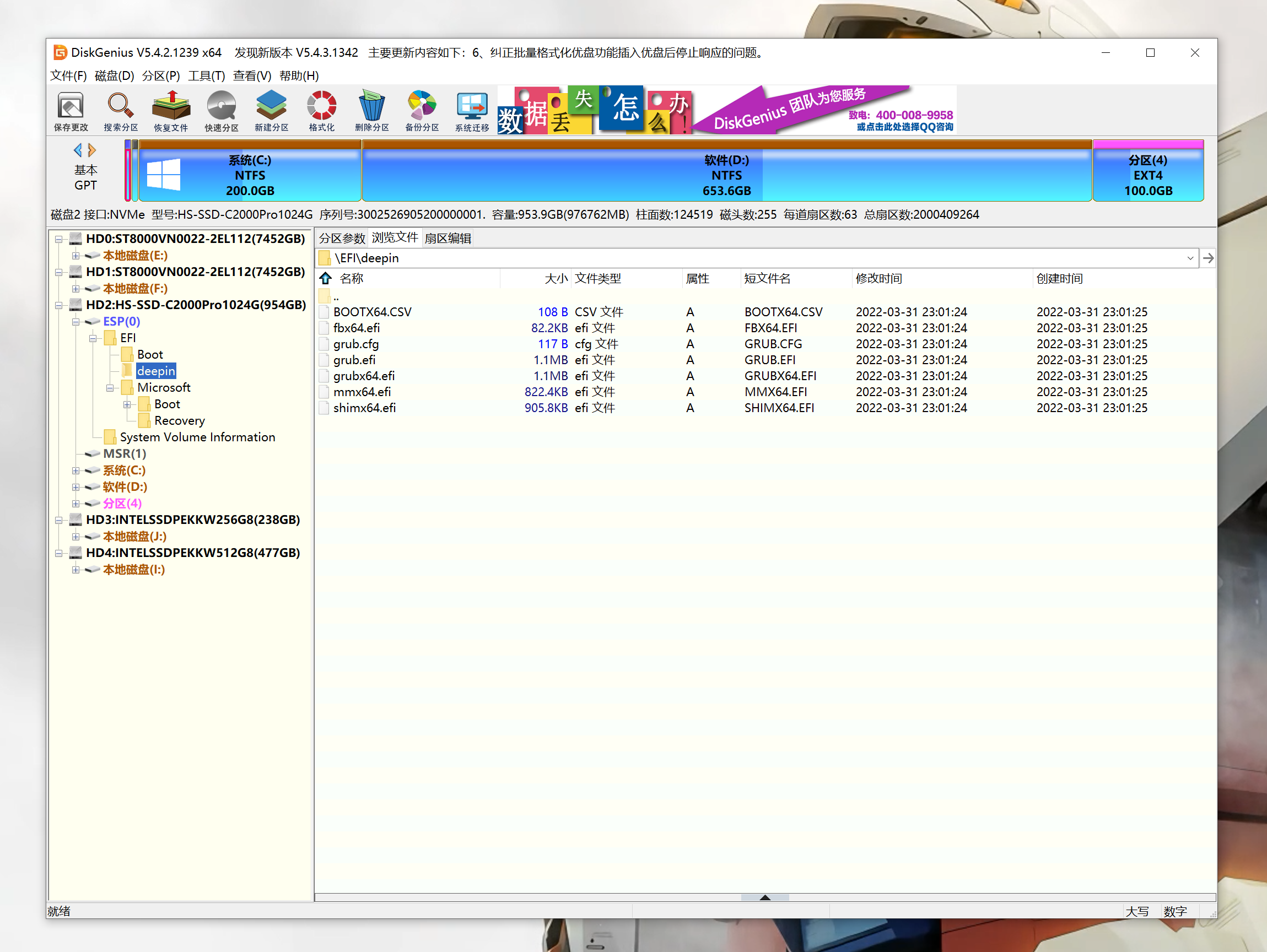Collapse the HD0 ST8000VN0022 disk node
The height and width of the screenshot is (952, 1267).
pos(58,239)
